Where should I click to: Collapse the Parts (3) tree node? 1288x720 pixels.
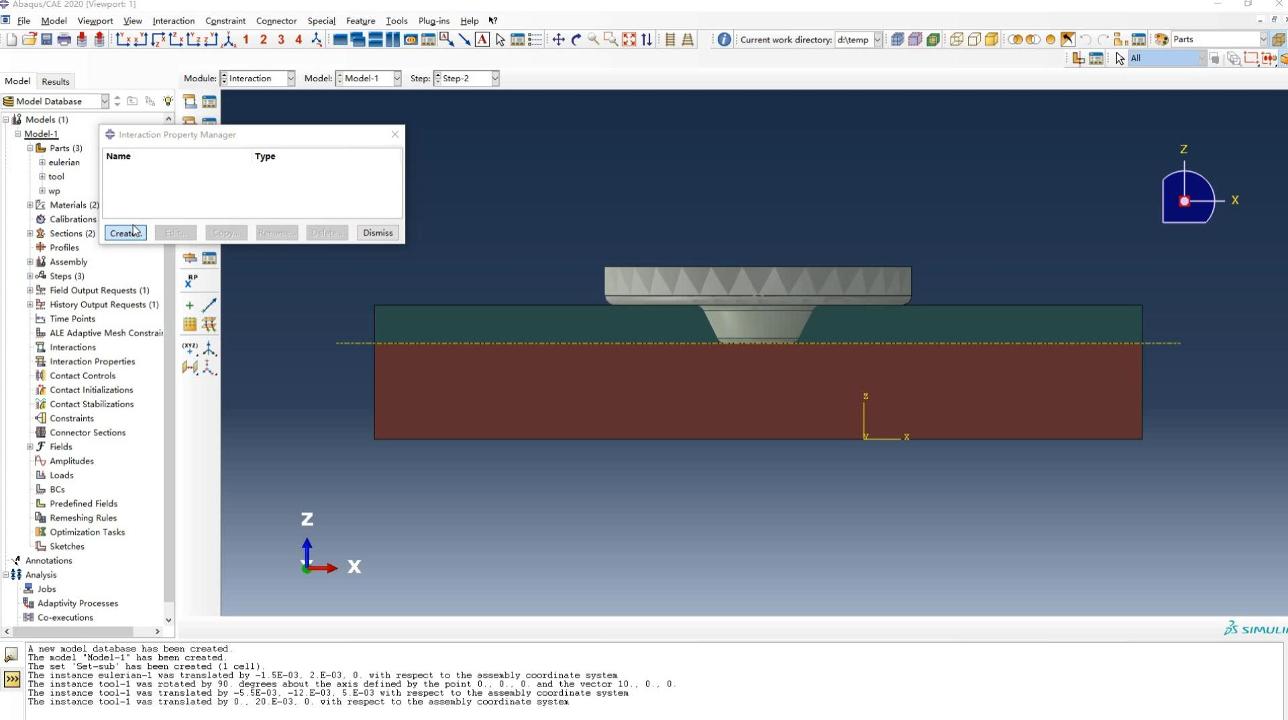pyautogui.click(x=30, y=148)
